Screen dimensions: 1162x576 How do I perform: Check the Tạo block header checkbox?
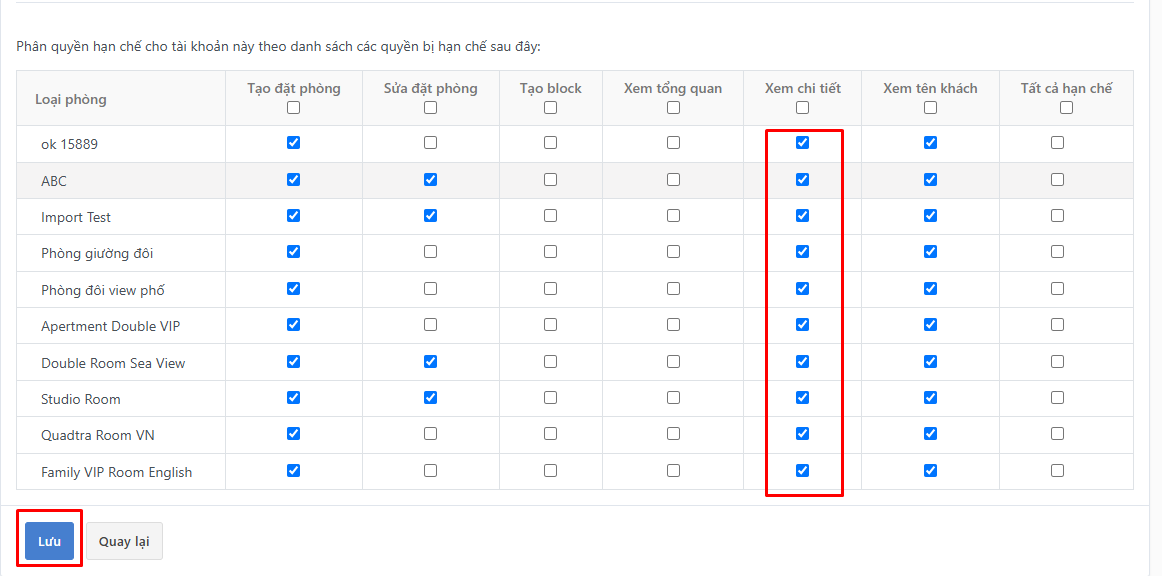coord(550,107)
